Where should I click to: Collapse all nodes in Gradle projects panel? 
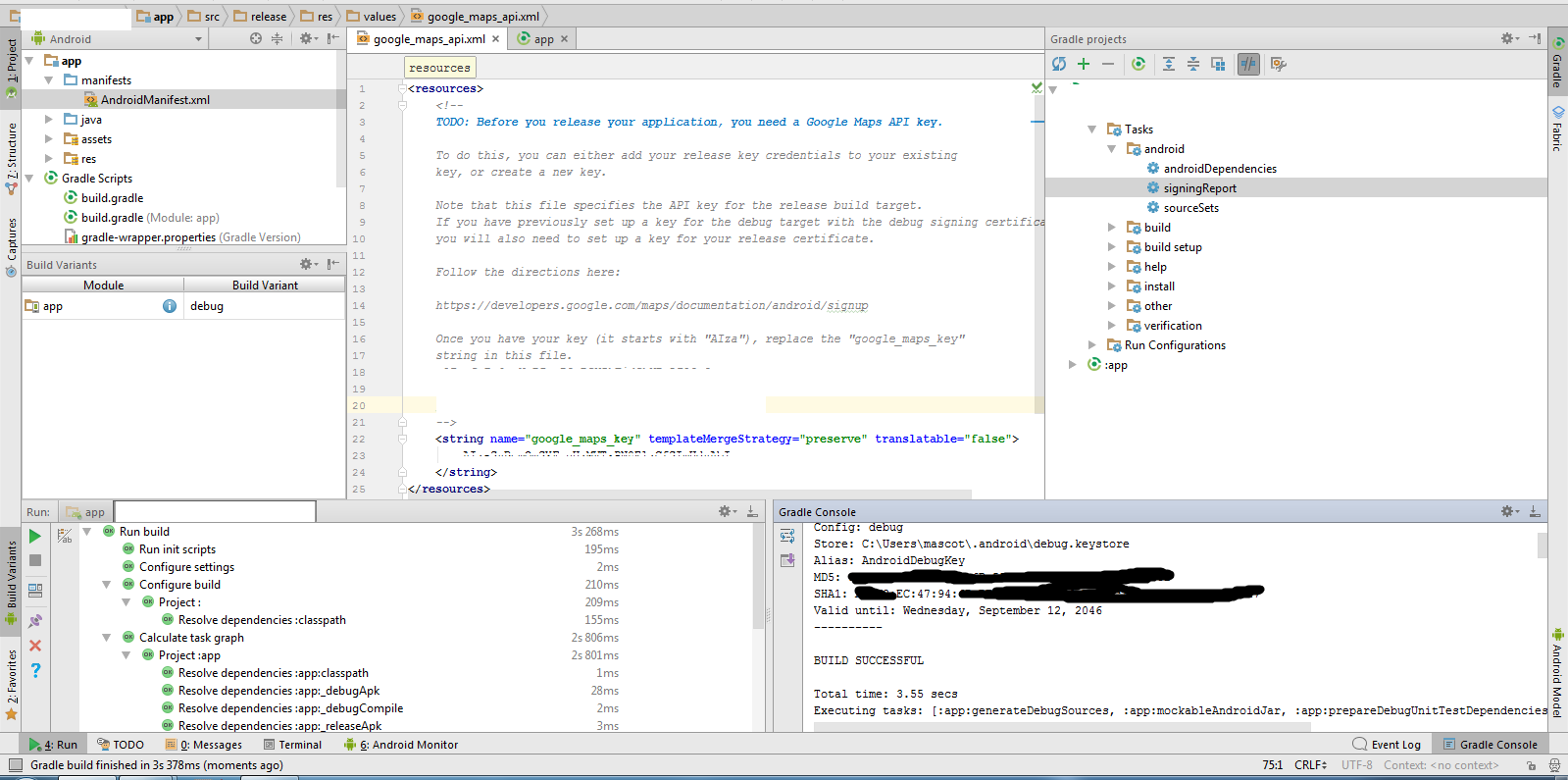(x=1193, y=64)
